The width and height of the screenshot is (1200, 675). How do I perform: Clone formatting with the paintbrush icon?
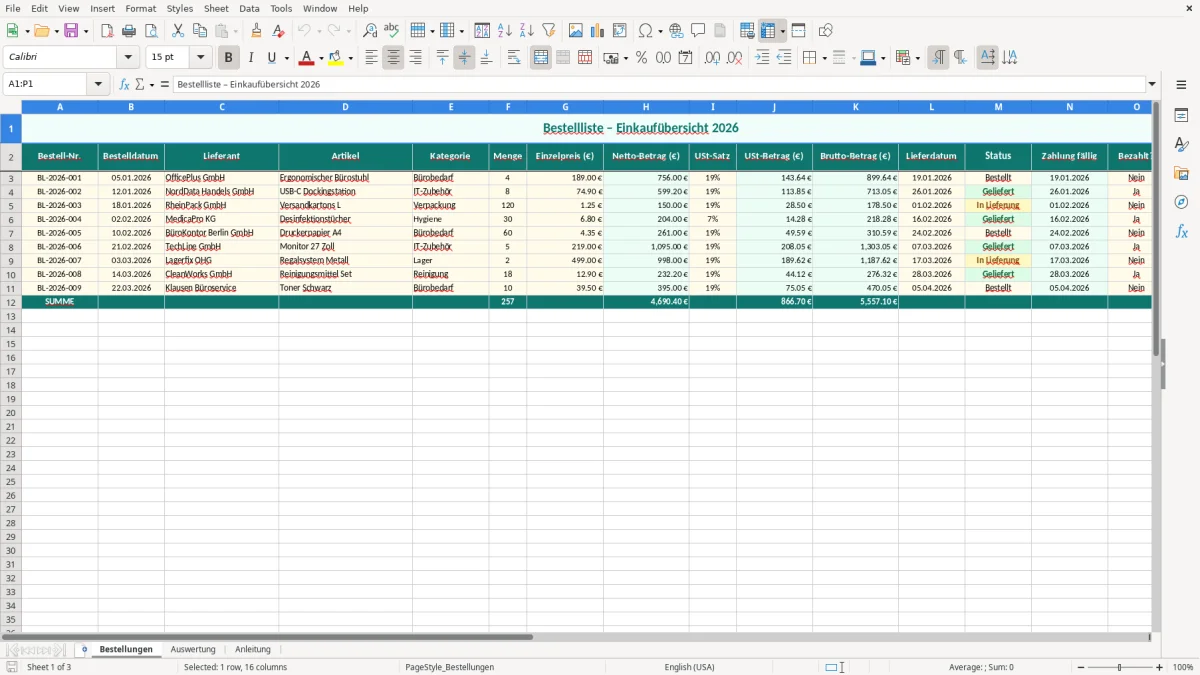pyautogui.click(x=257, y=31)
